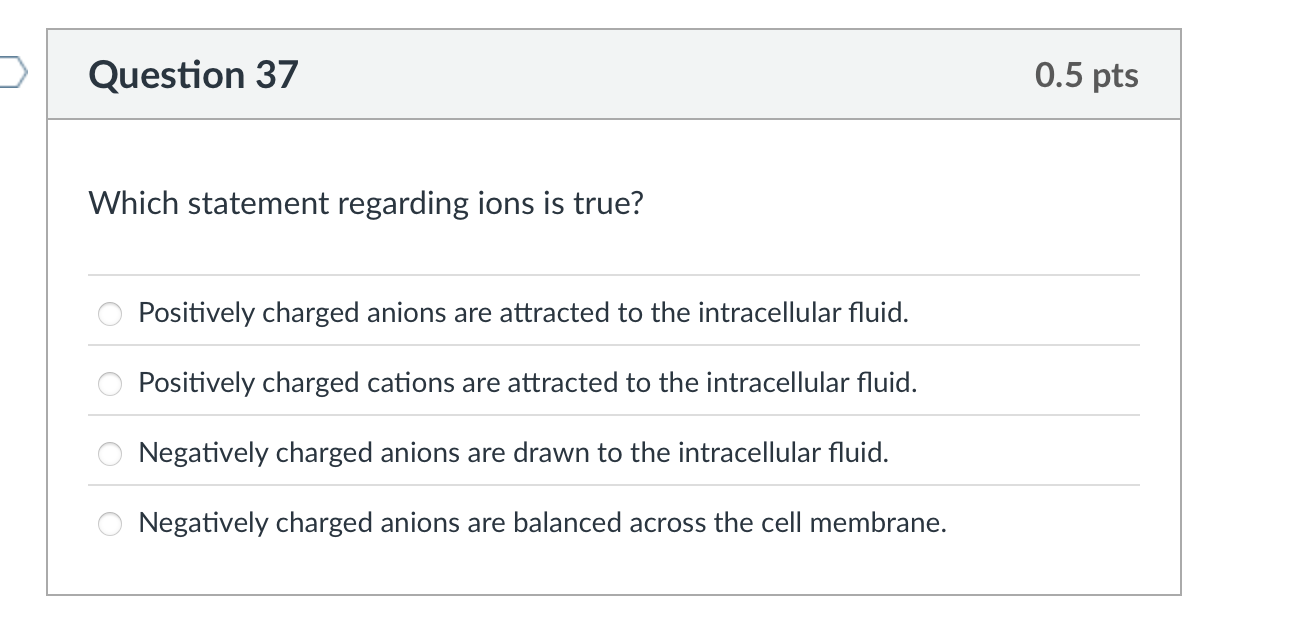Select the radio button for cations attracted to intracellular fluid
Viewport: 1302px width, 632px height.
(x=110, y=382)
